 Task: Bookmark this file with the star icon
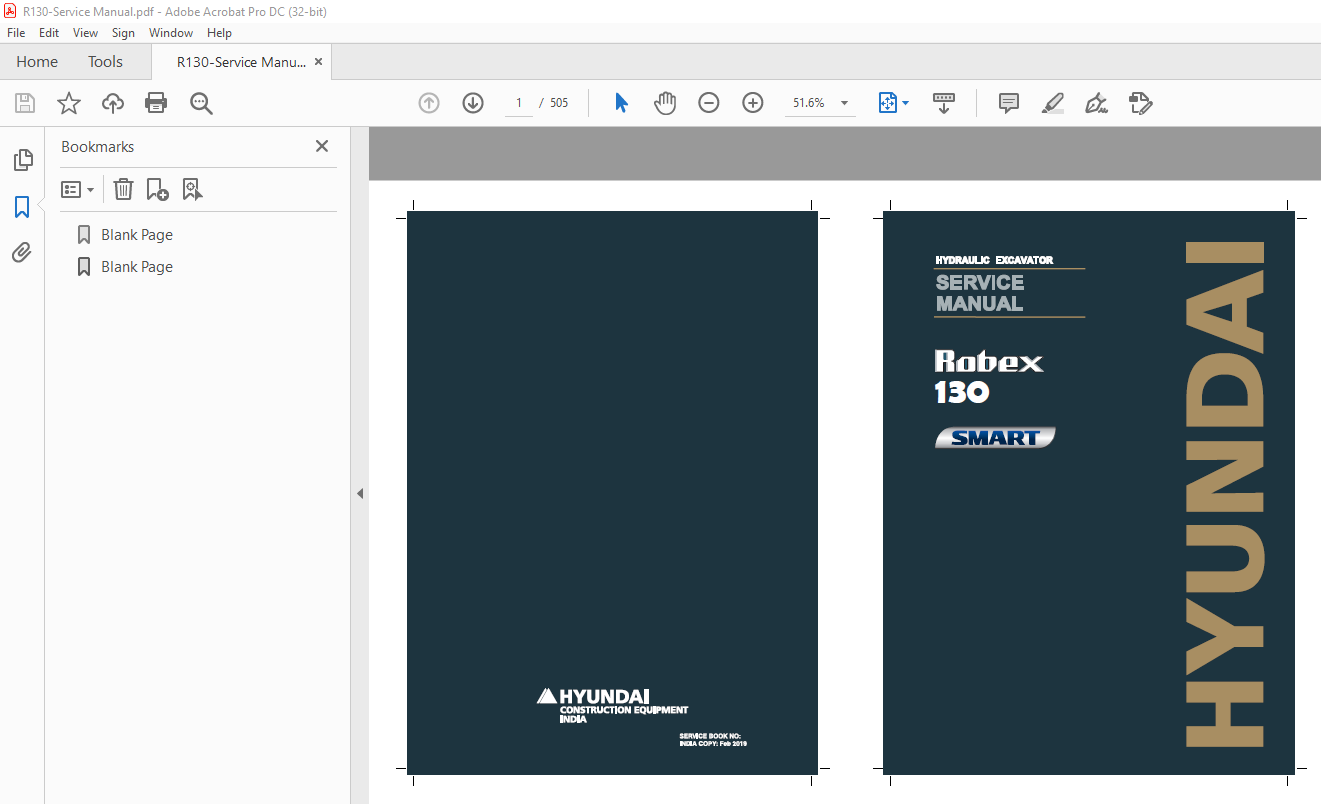[x=68, y=103]
